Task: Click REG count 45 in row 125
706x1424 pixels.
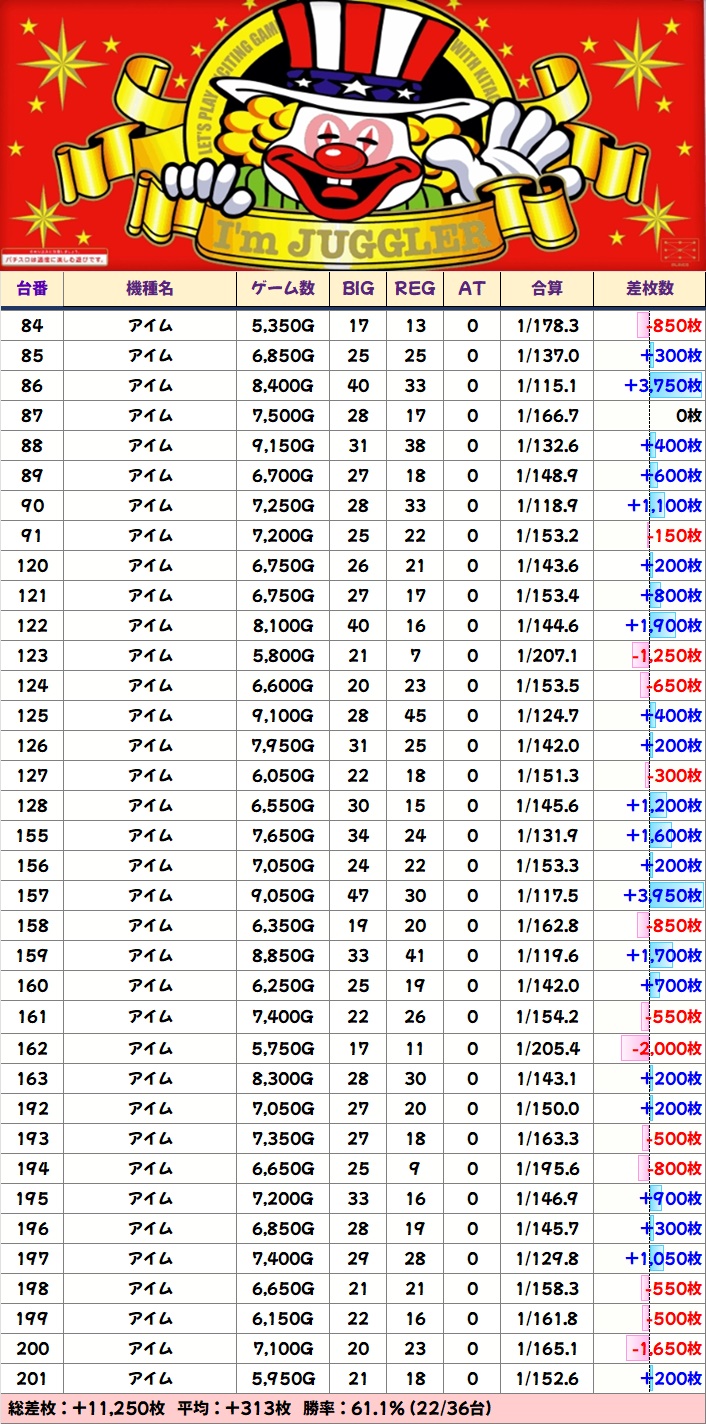Action: (x=415, y=716)
